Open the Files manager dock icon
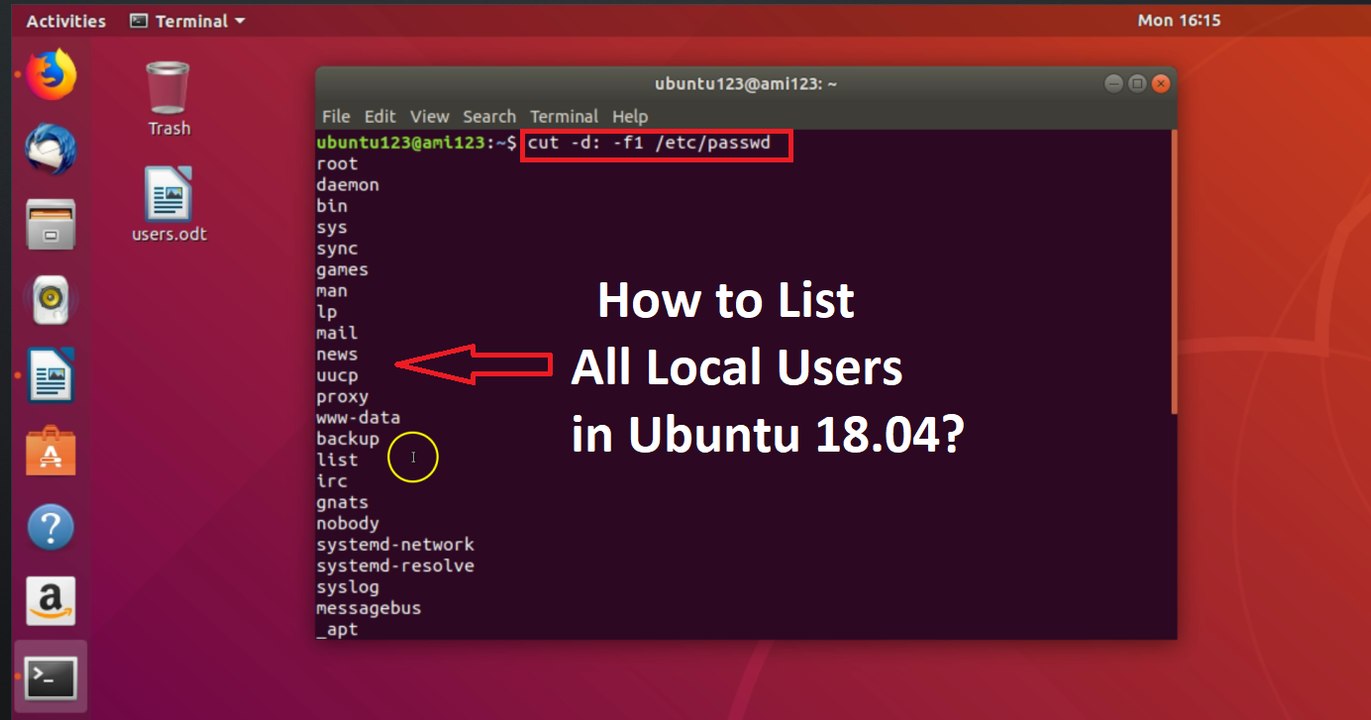This screenshot has height=720, width=1371. (x=51, y=224)
